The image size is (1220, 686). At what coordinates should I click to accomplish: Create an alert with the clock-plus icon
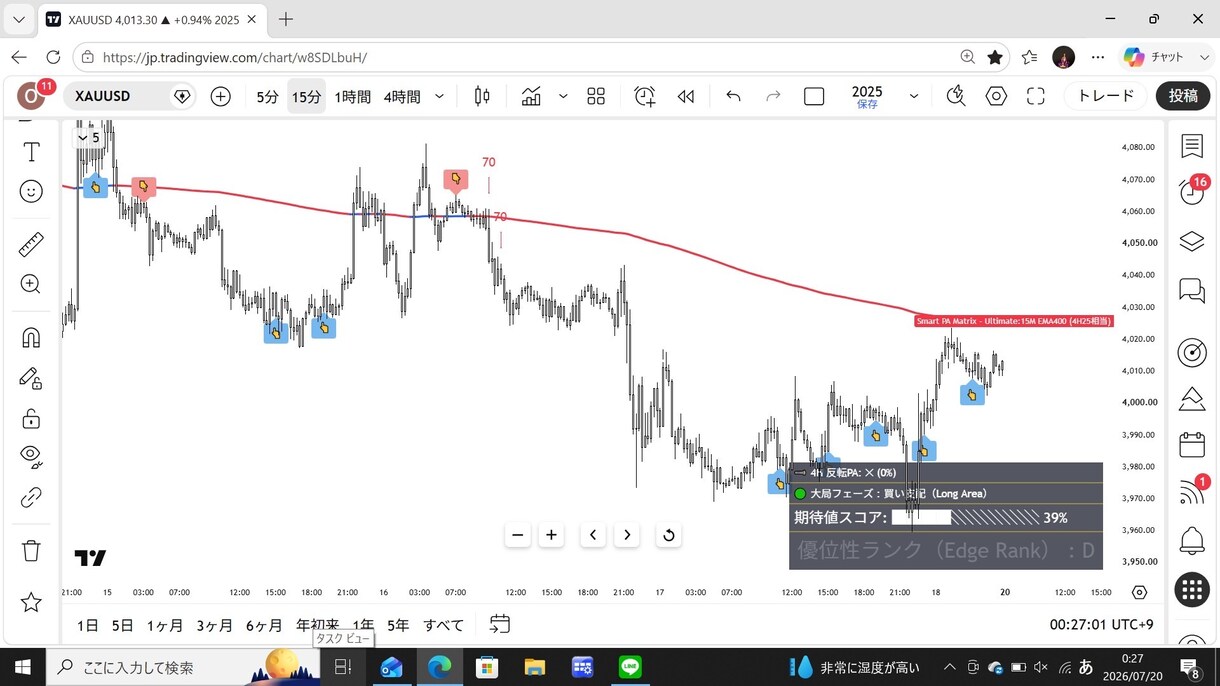(645, 96)
